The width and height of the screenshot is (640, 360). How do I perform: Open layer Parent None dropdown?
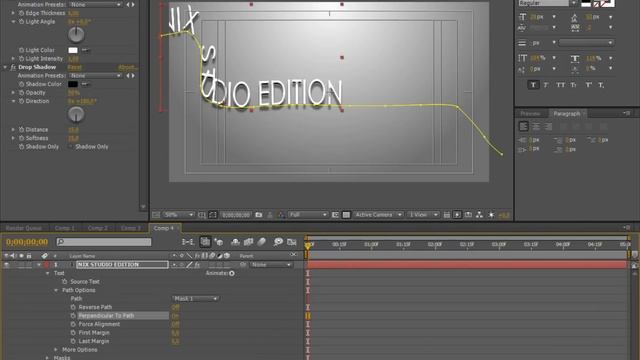(271, 265)
